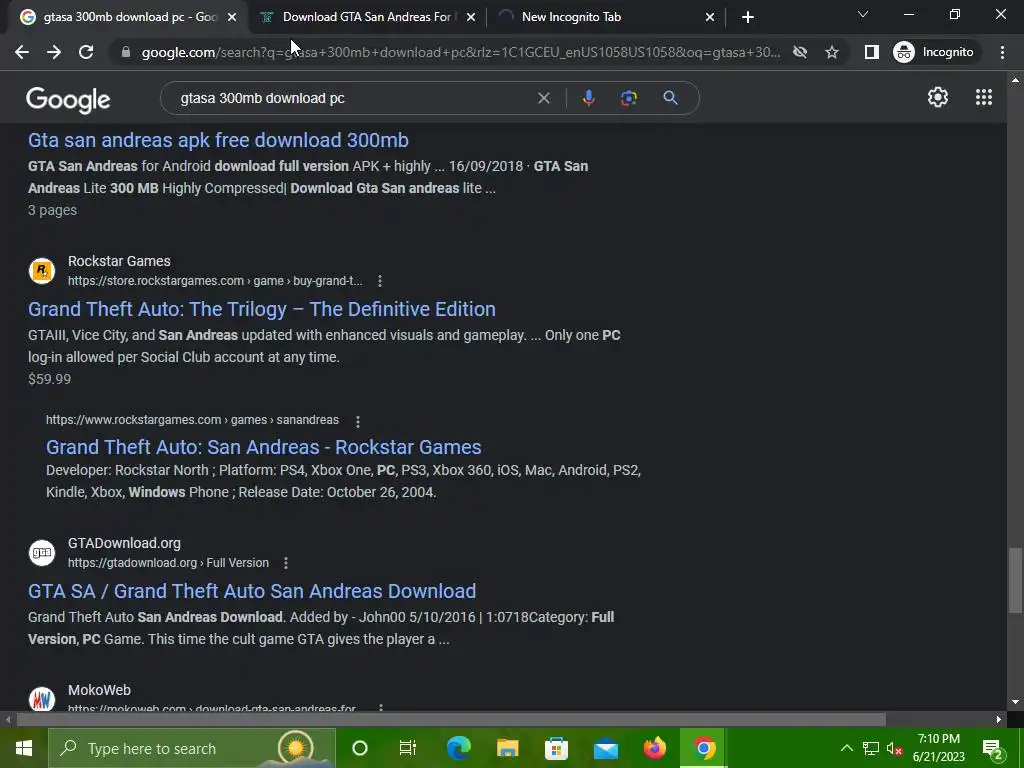Image resolution: width=1024 pixels, height=768 pixels.
Task: Click the $59.99 price text
Action: click(x=50, y=379)
